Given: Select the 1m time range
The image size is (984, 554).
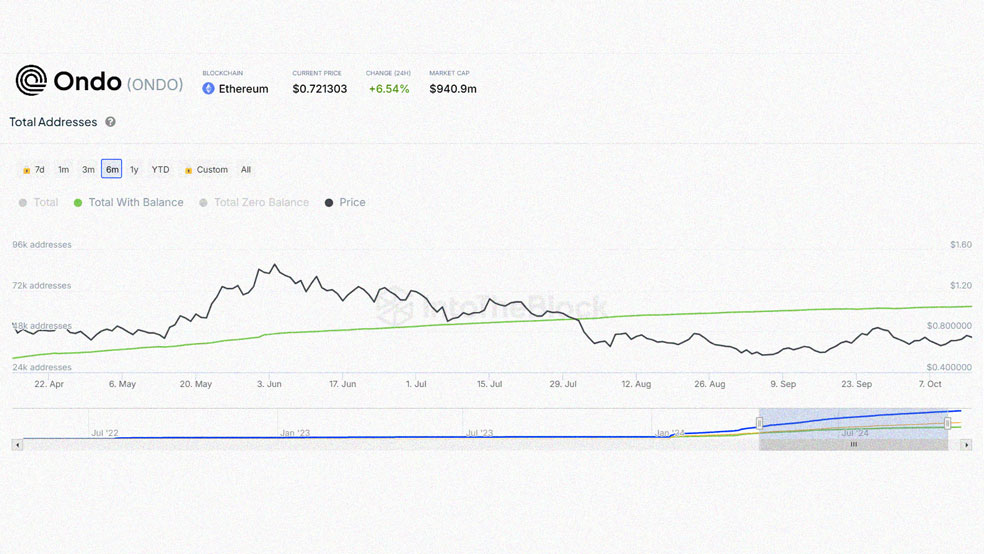Looking at the screenshot, I should click(x=63, y=169).
